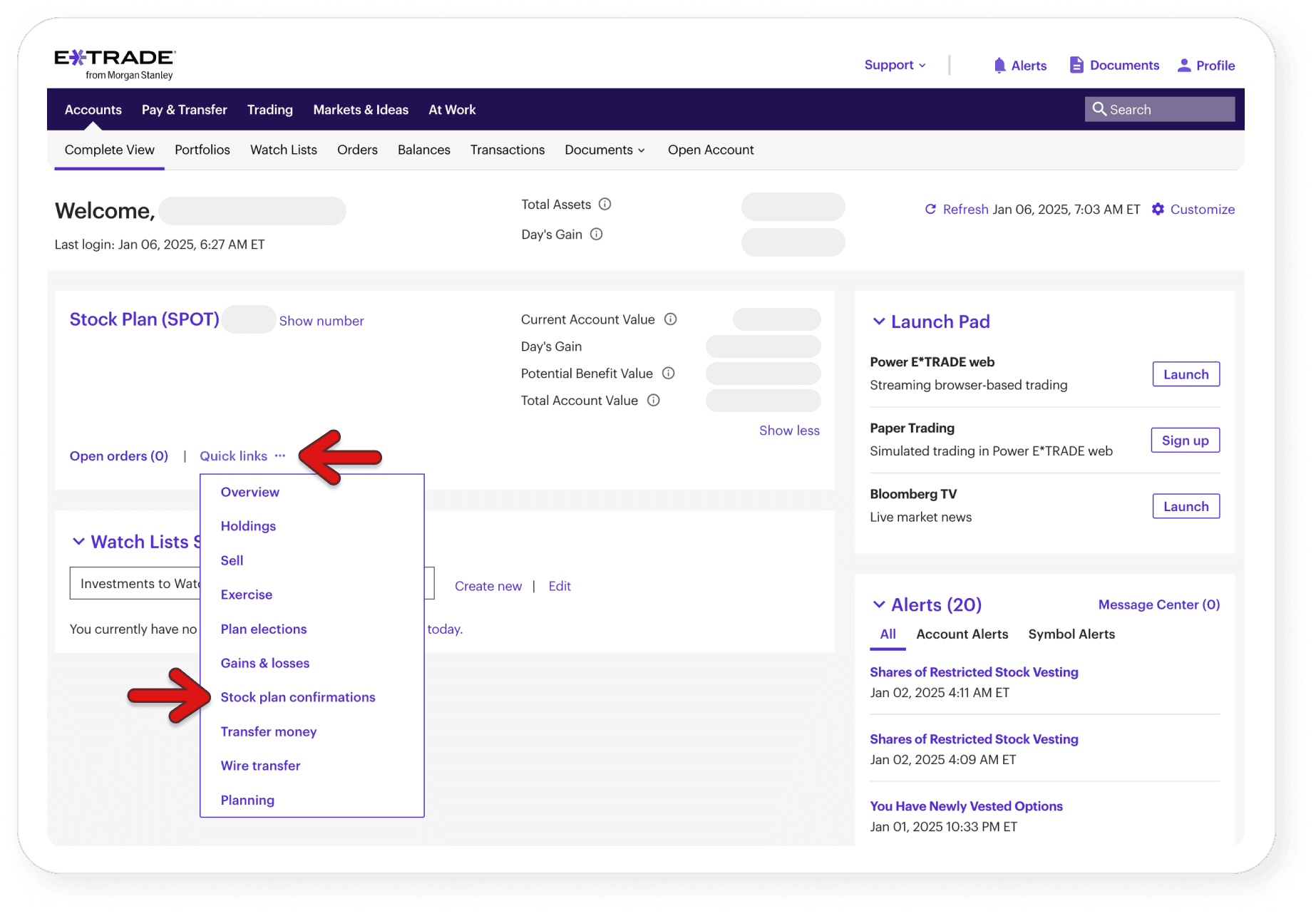Collapse the Launch Pad section
The width and height of the screenshot is (1316, 921).
879,321
